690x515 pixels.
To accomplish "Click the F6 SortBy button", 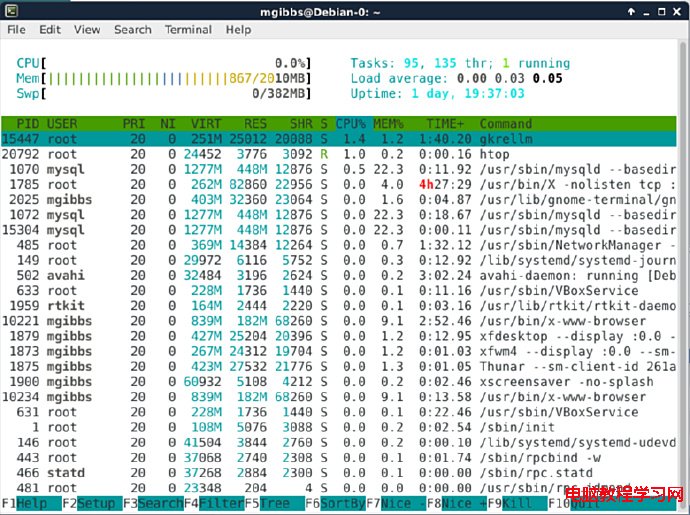I will pyautogui.click(x=335, y=503).
